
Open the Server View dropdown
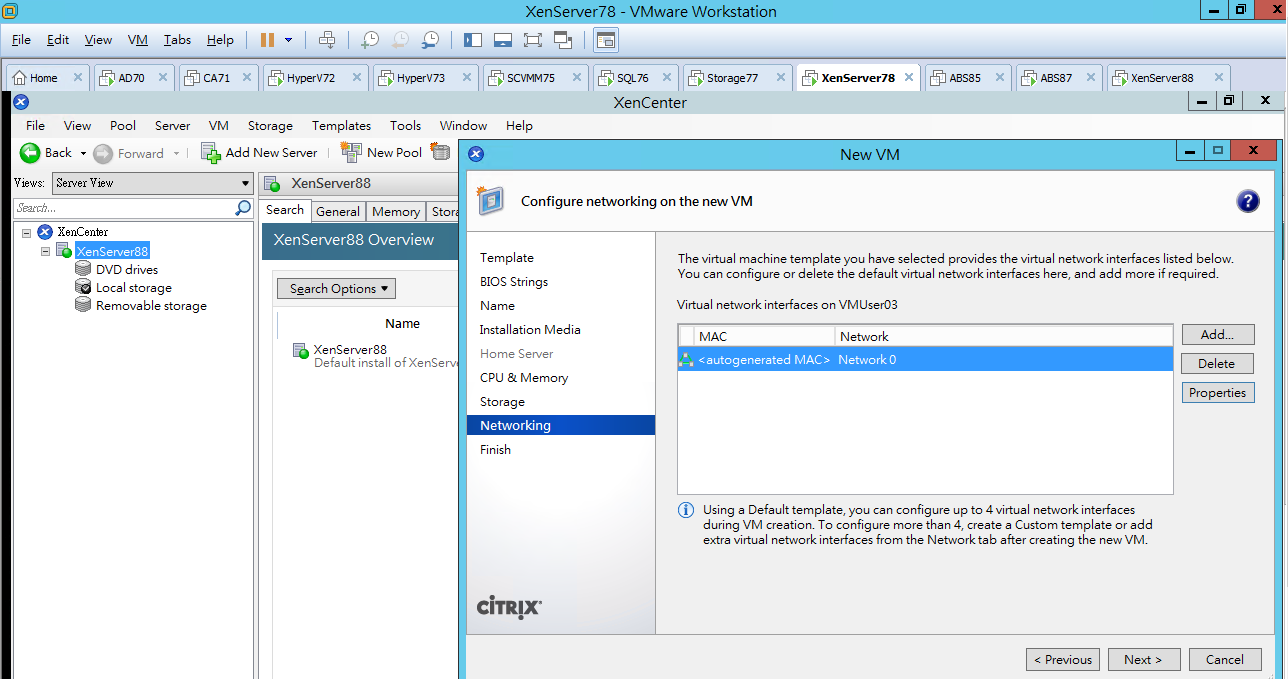[x=152, y=183]
